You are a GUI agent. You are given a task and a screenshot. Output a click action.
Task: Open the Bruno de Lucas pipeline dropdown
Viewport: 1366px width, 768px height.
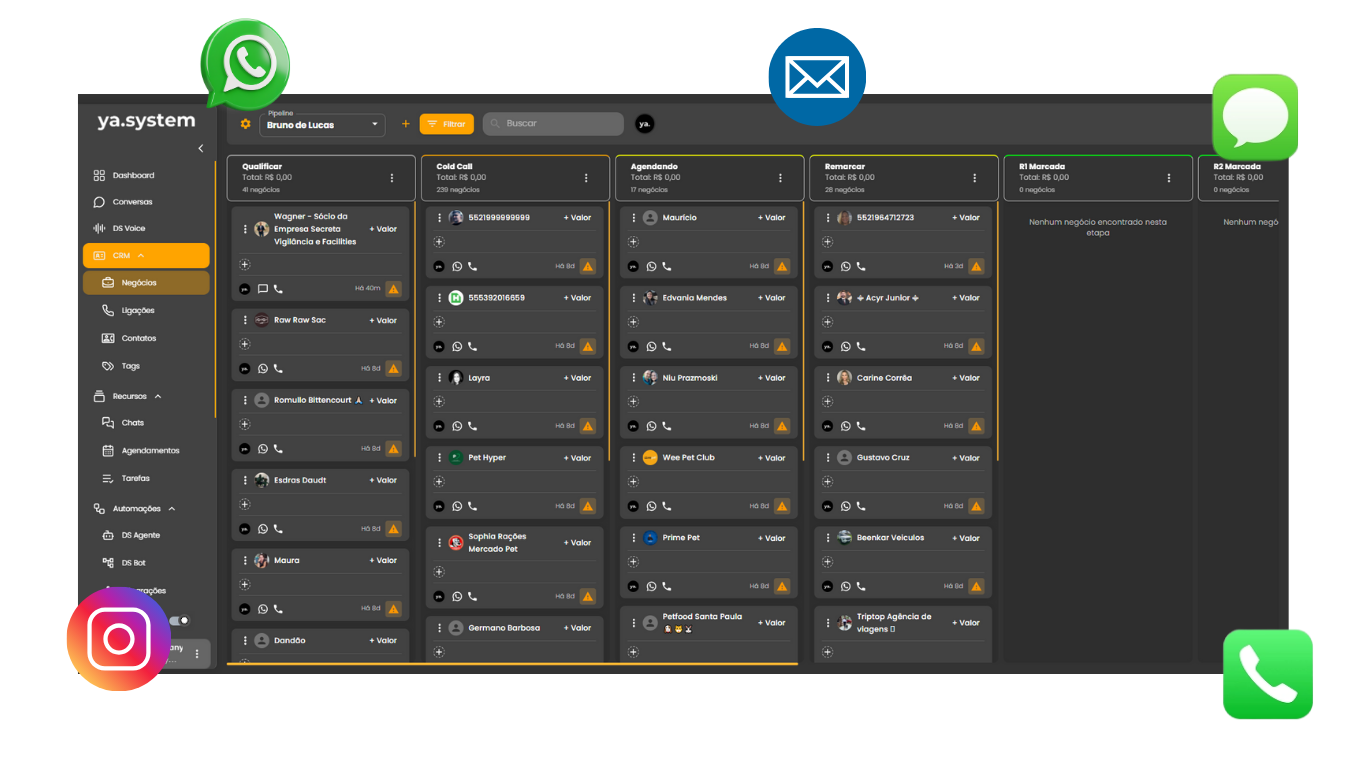click(322, 124)
